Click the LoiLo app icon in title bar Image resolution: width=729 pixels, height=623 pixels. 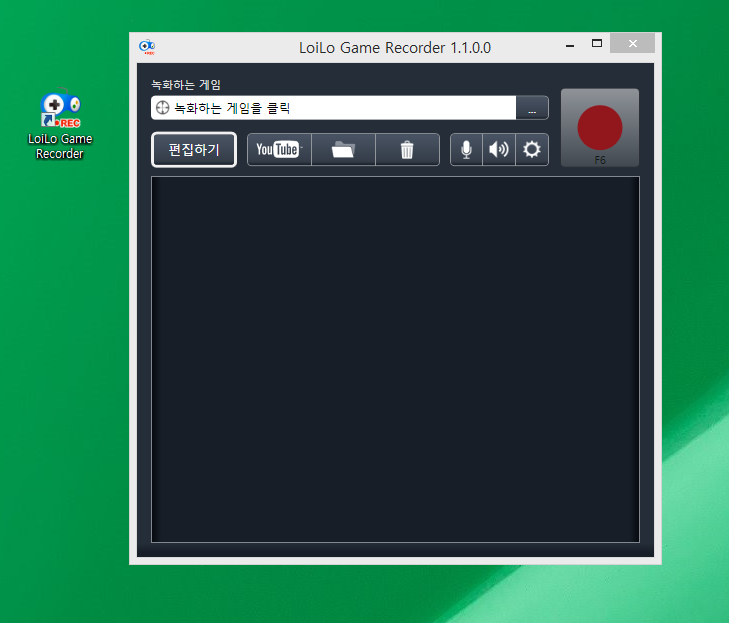click(147, 47)
